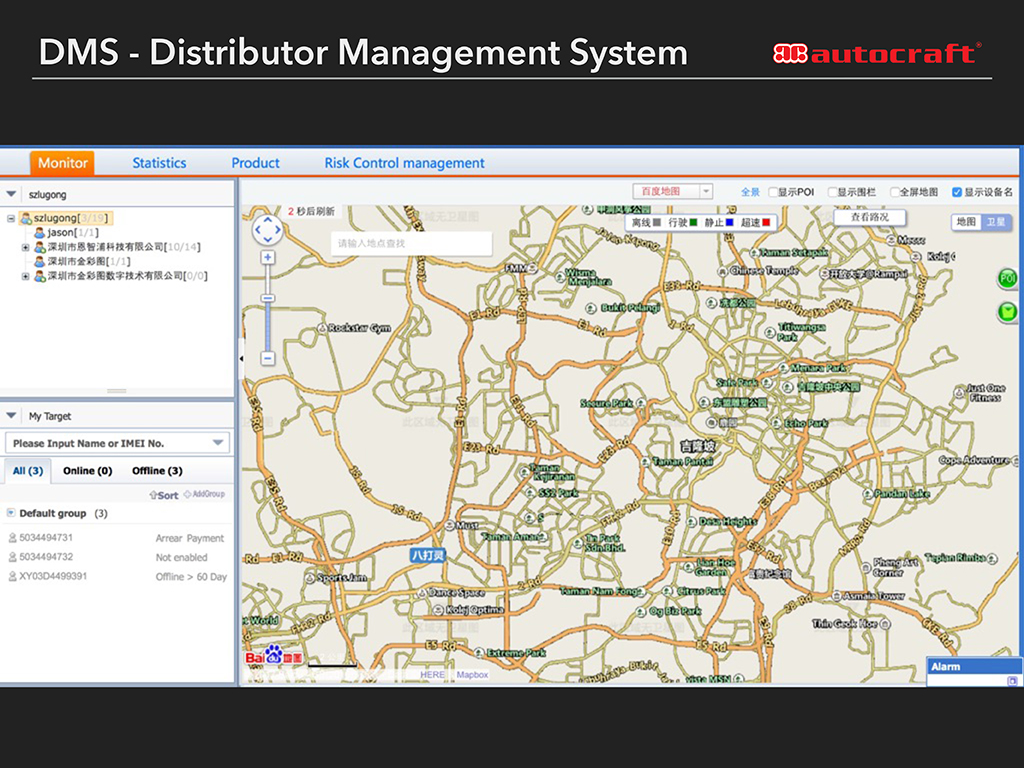Collapse the szlugong account panel arrow
This screenshot has height=768, width=1024.
(11, 195)
